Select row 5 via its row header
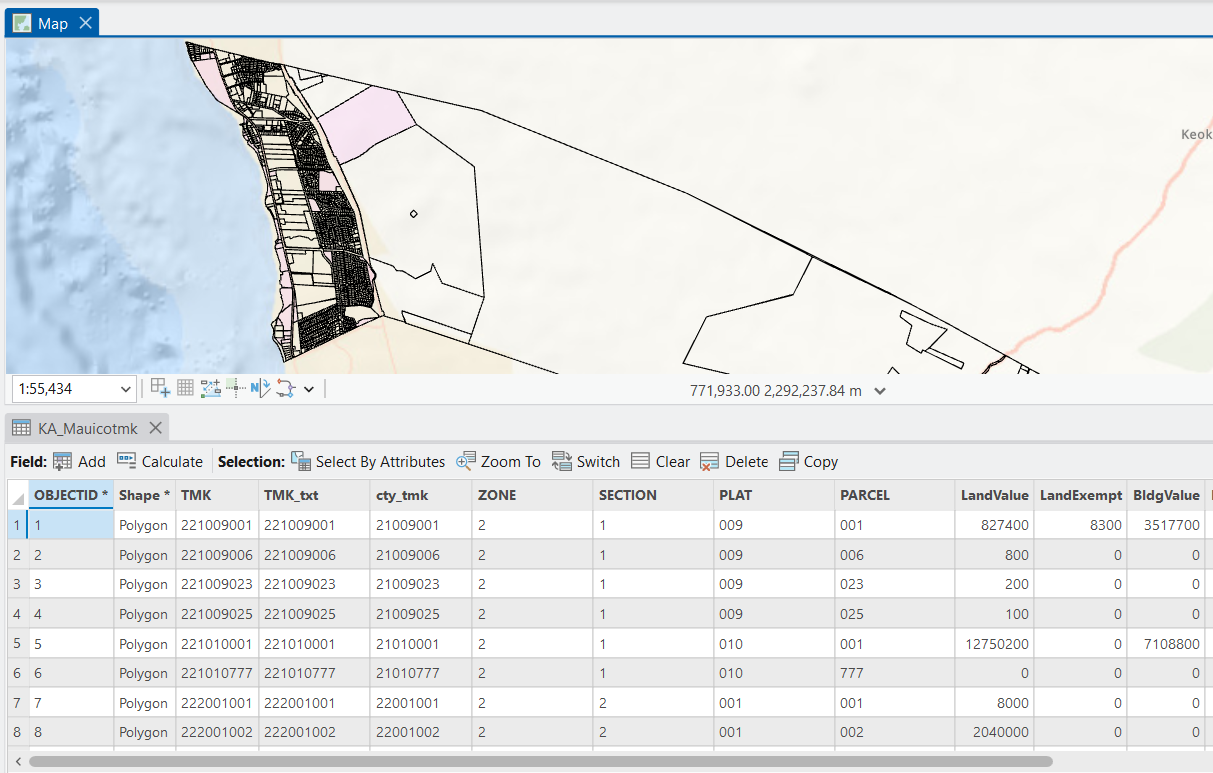The width and height of the screenshot is (1213, 773). pyautogui.click(x=17, y=644)
